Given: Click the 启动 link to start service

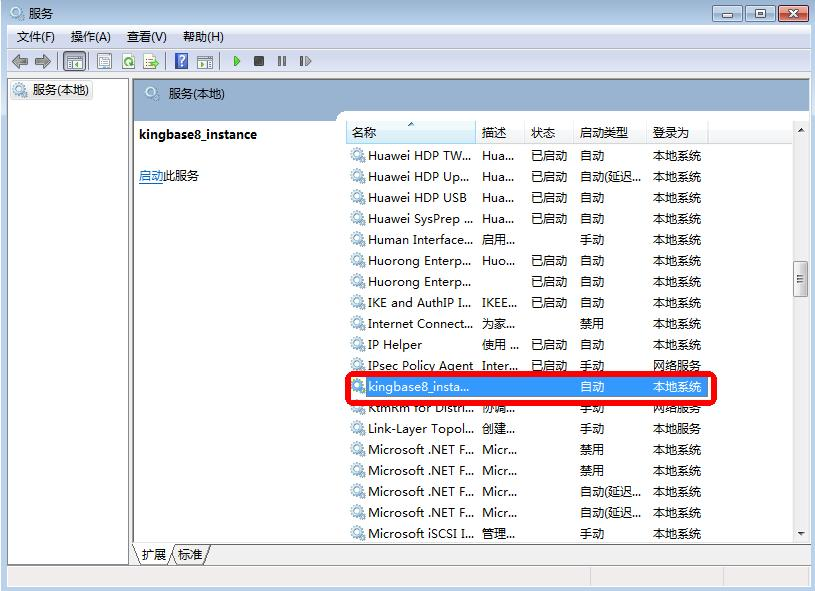Looking at the screenshot, I should tap(151, 176).
